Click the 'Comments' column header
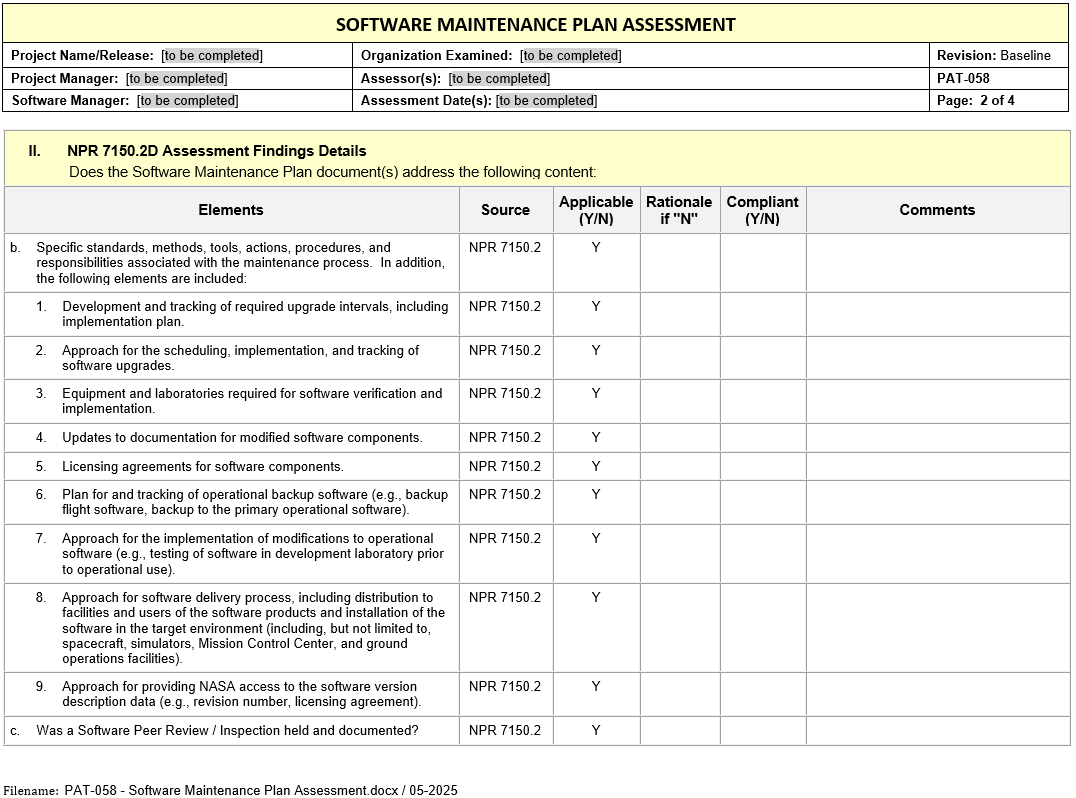 937,210
